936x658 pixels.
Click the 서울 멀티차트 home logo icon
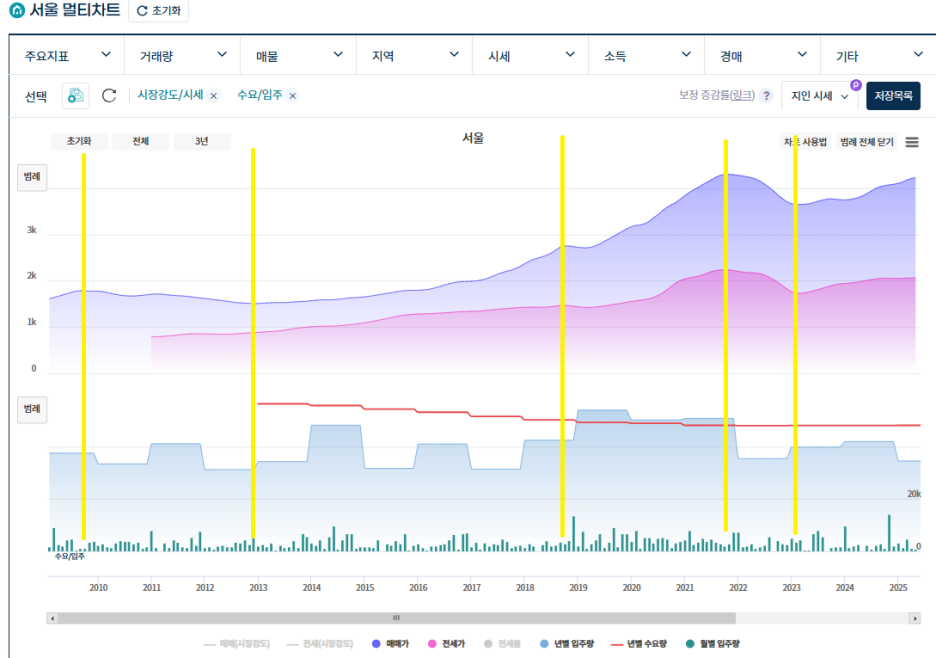pyautogui.click(x=17, y=10)
